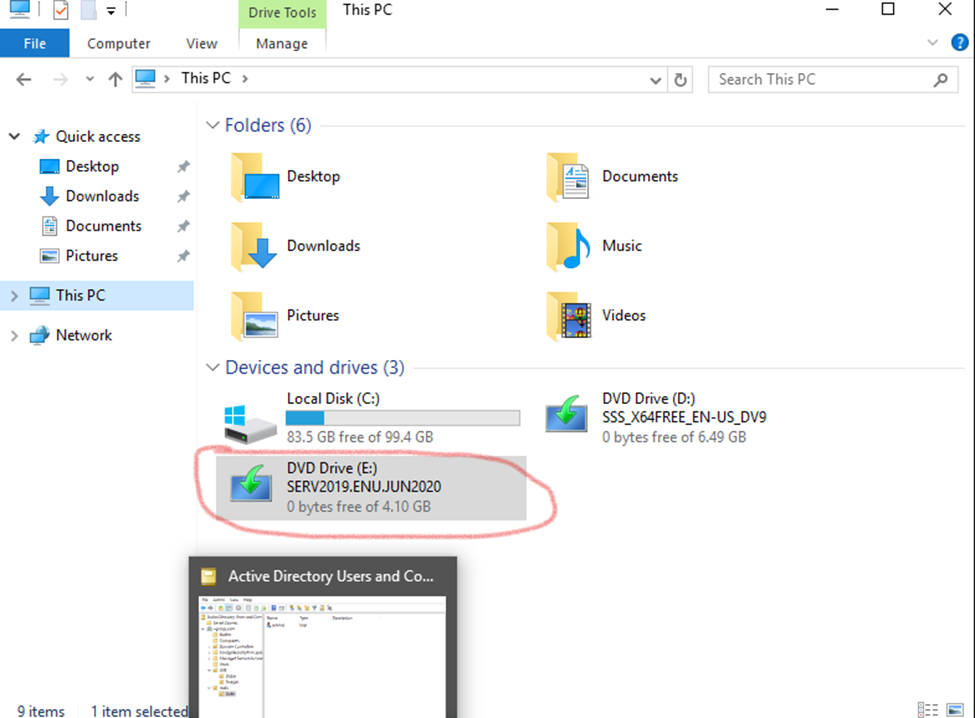The width and height of the screenshot is (975, 718).
Task: Go up one level with Up arrow
Action: tap(115, 80)
